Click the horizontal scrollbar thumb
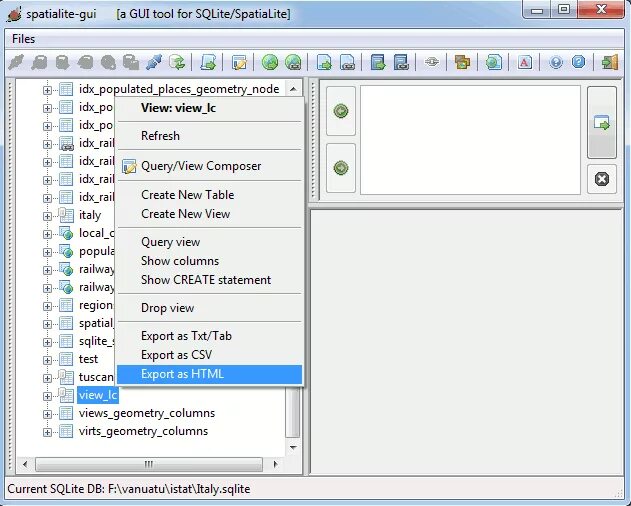 pos(149,464)
